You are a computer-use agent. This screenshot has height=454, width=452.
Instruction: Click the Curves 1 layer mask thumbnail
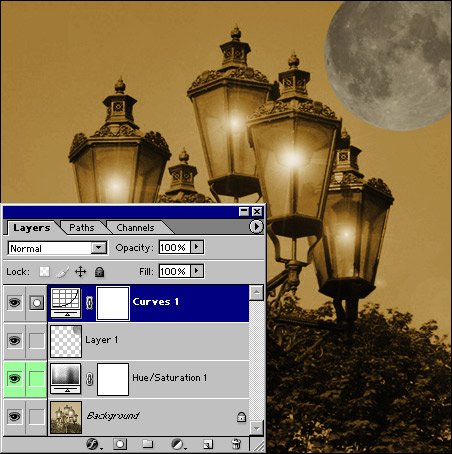tap(113, 303)
